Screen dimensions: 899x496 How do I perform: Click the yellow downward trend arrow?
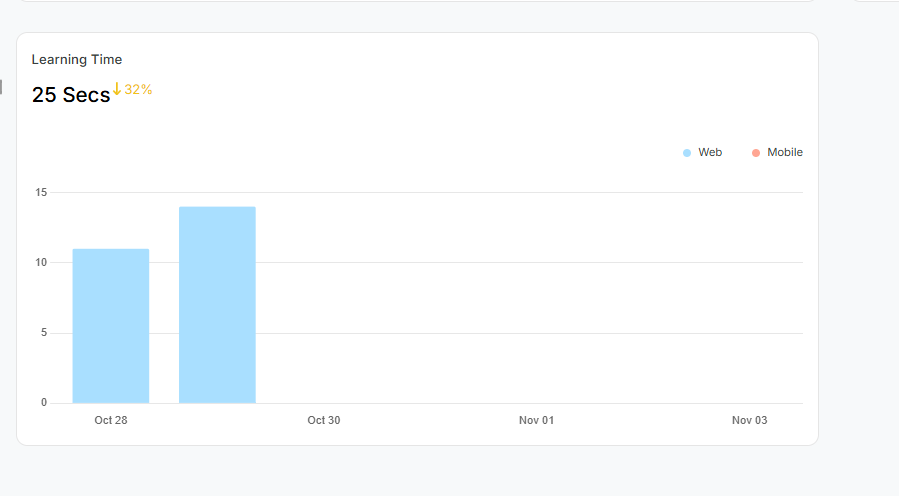(x=116, y=89)
